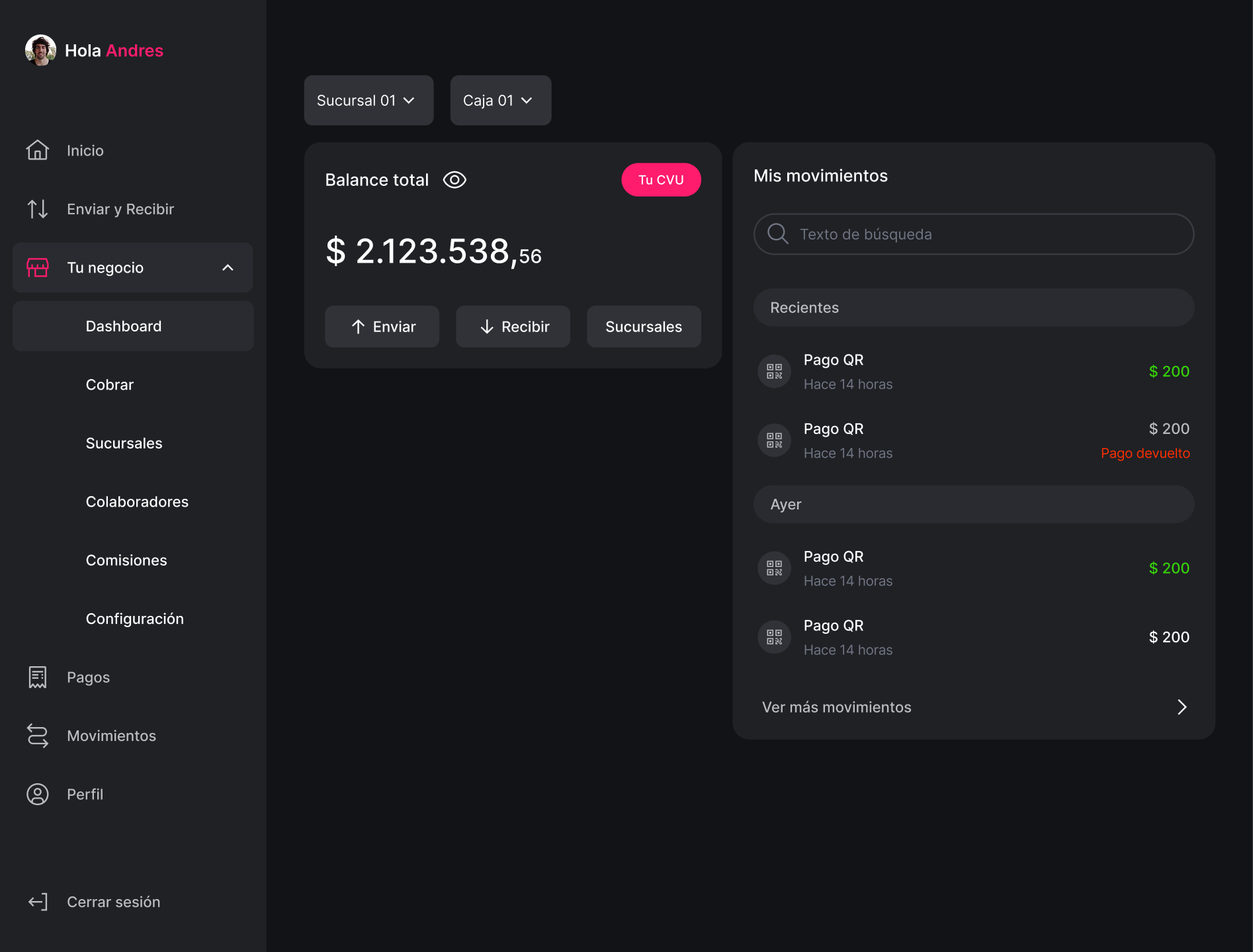The width and height of the screenshot is (1253, 952).
Task: Click the Pagos label in sidebar
Action: point(89,677)
